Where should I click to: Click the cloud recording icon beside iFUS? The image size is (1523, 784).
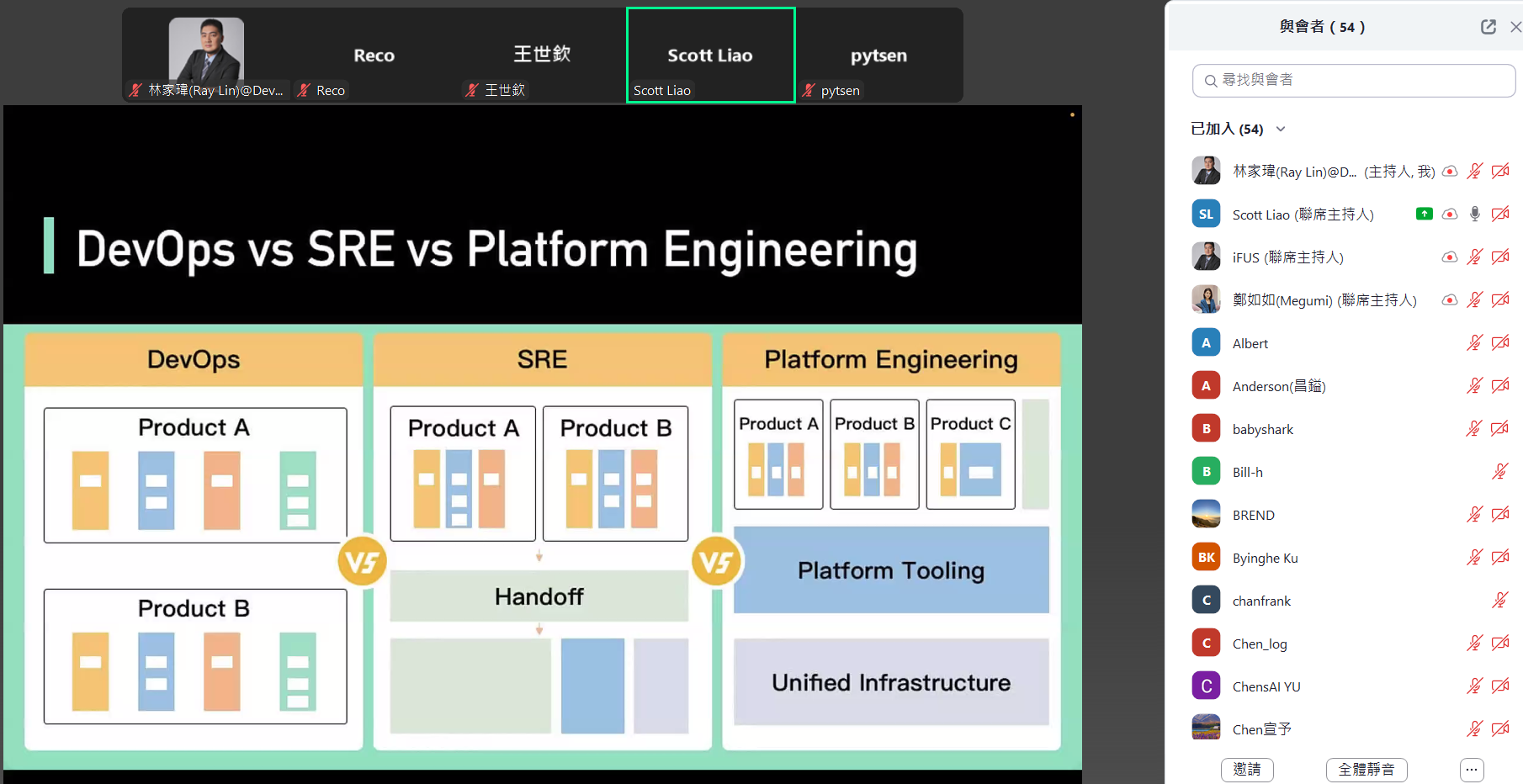[1449, 257]
